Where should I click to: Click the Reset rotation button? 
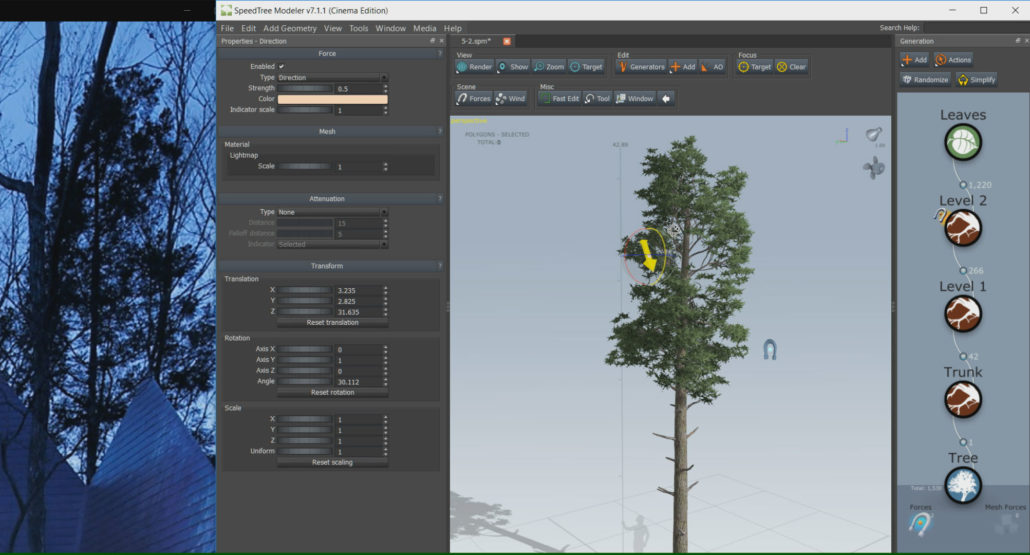pos(332,392)
